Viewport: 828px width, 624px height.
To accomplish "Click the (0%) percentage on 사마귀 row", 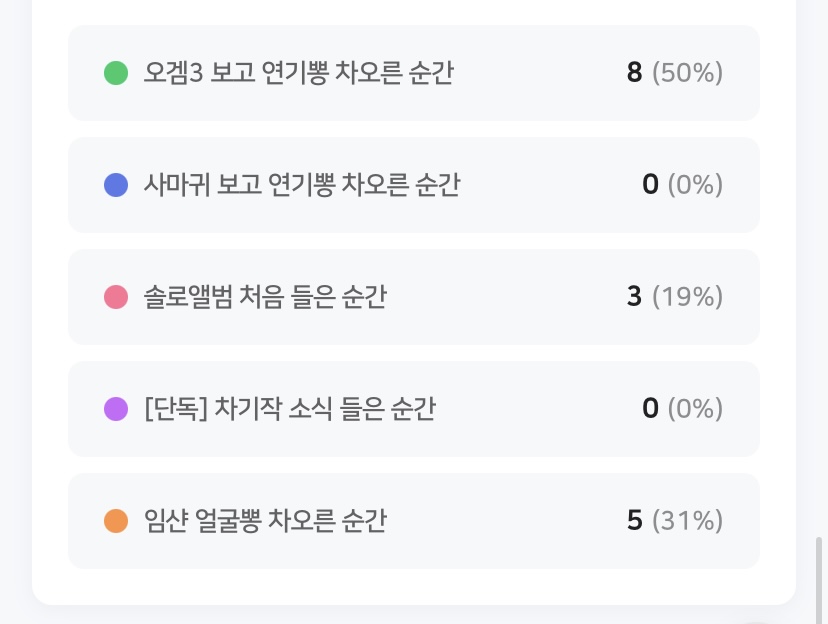I will pyautogui.click(x=695, y=185).
